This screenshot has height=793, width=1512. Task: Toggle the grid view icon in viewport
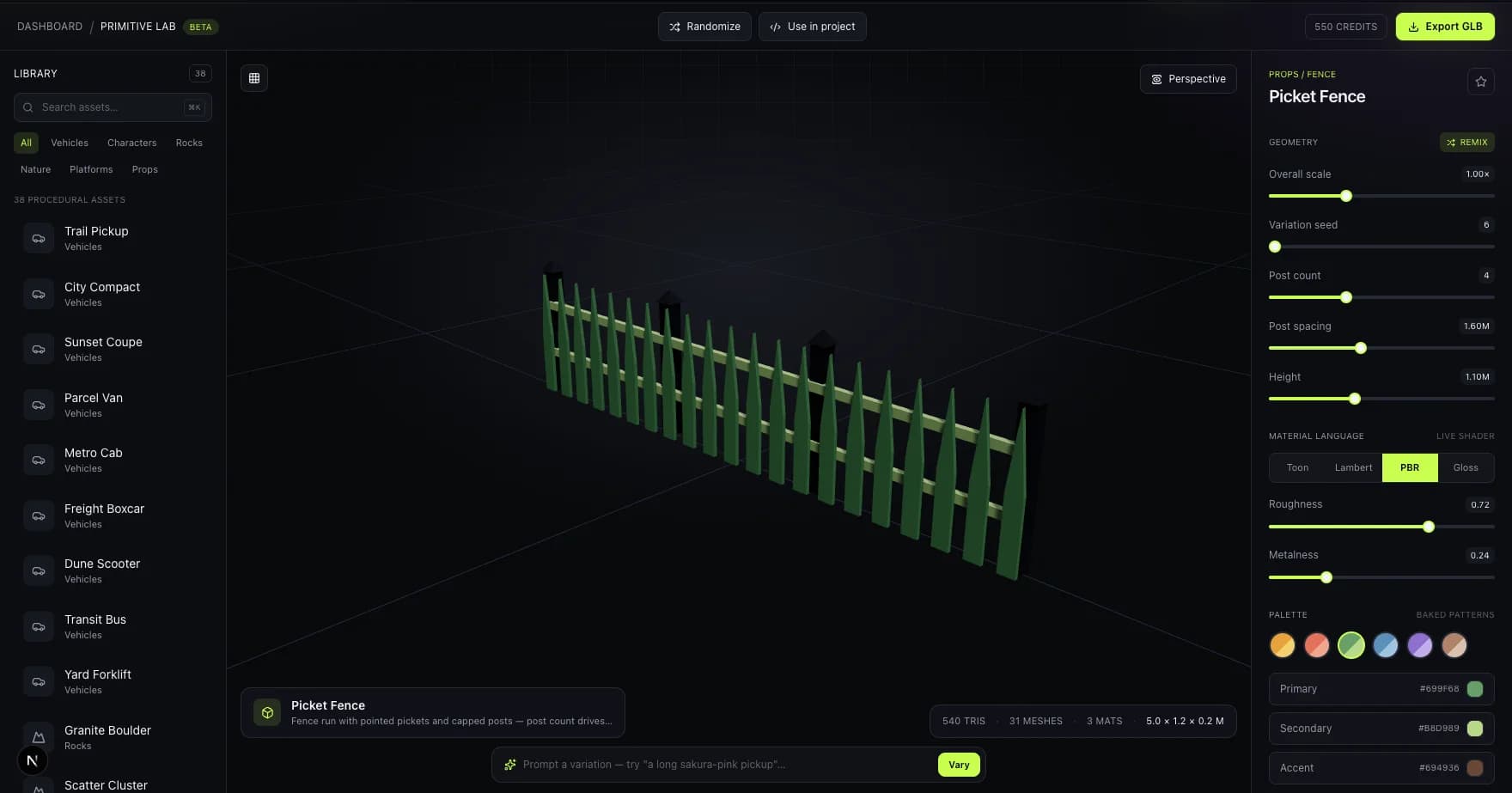(254, 78)
